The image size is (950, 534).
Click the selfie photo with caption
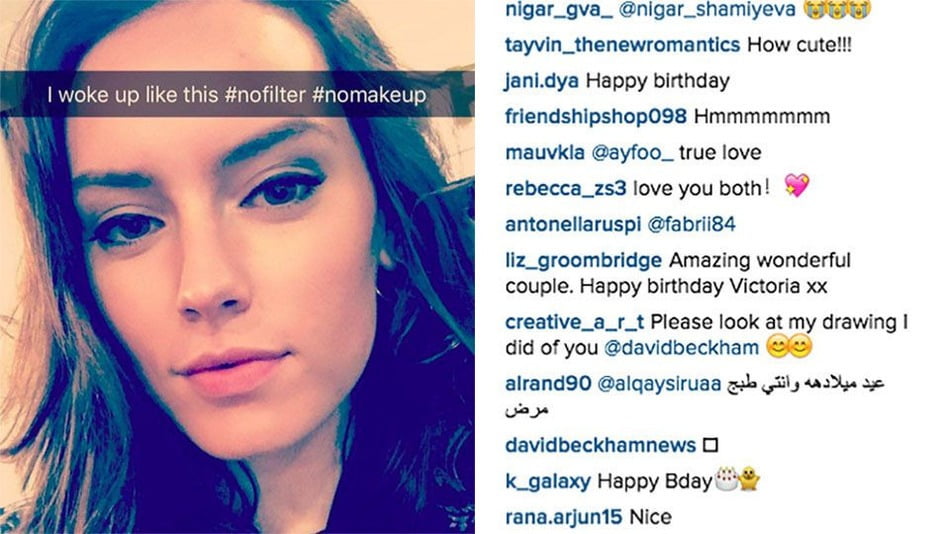(x=237, y=267)
